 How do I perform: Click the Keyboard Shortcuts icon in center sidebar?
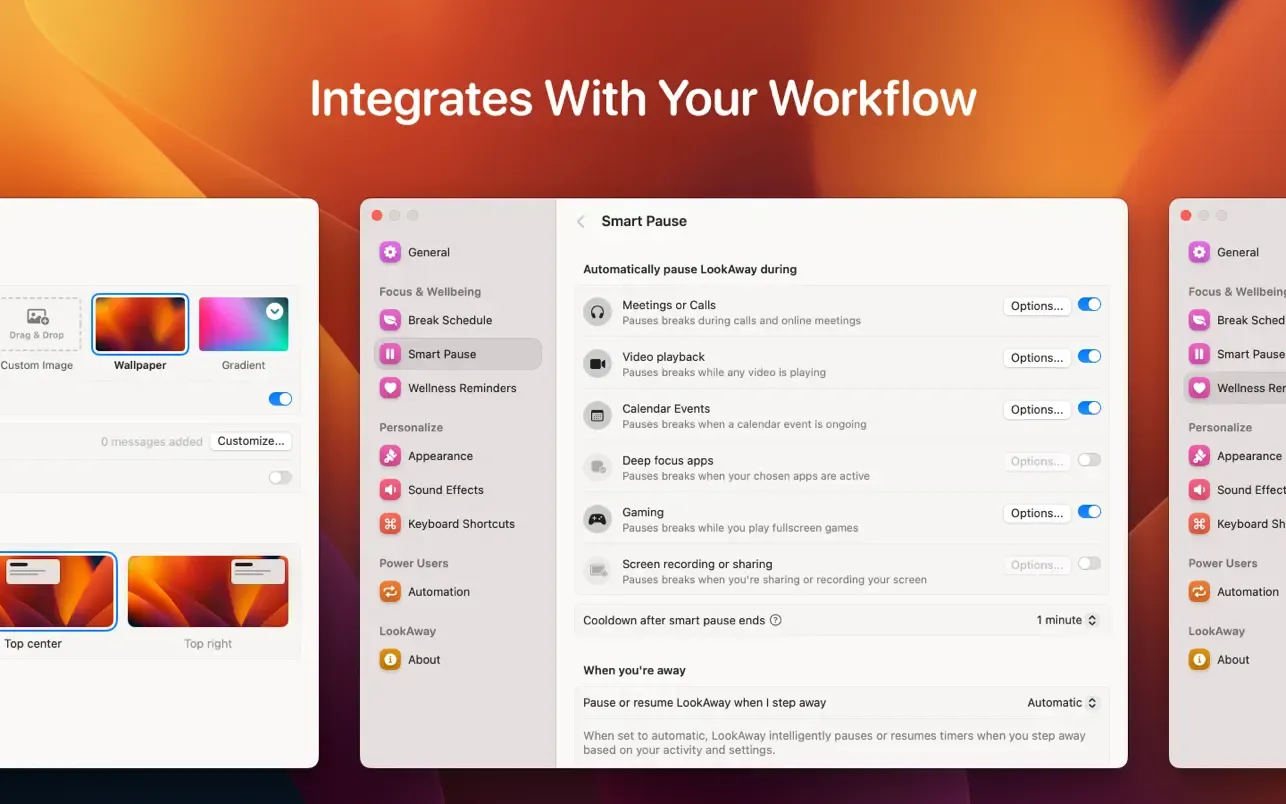[390, 524]
